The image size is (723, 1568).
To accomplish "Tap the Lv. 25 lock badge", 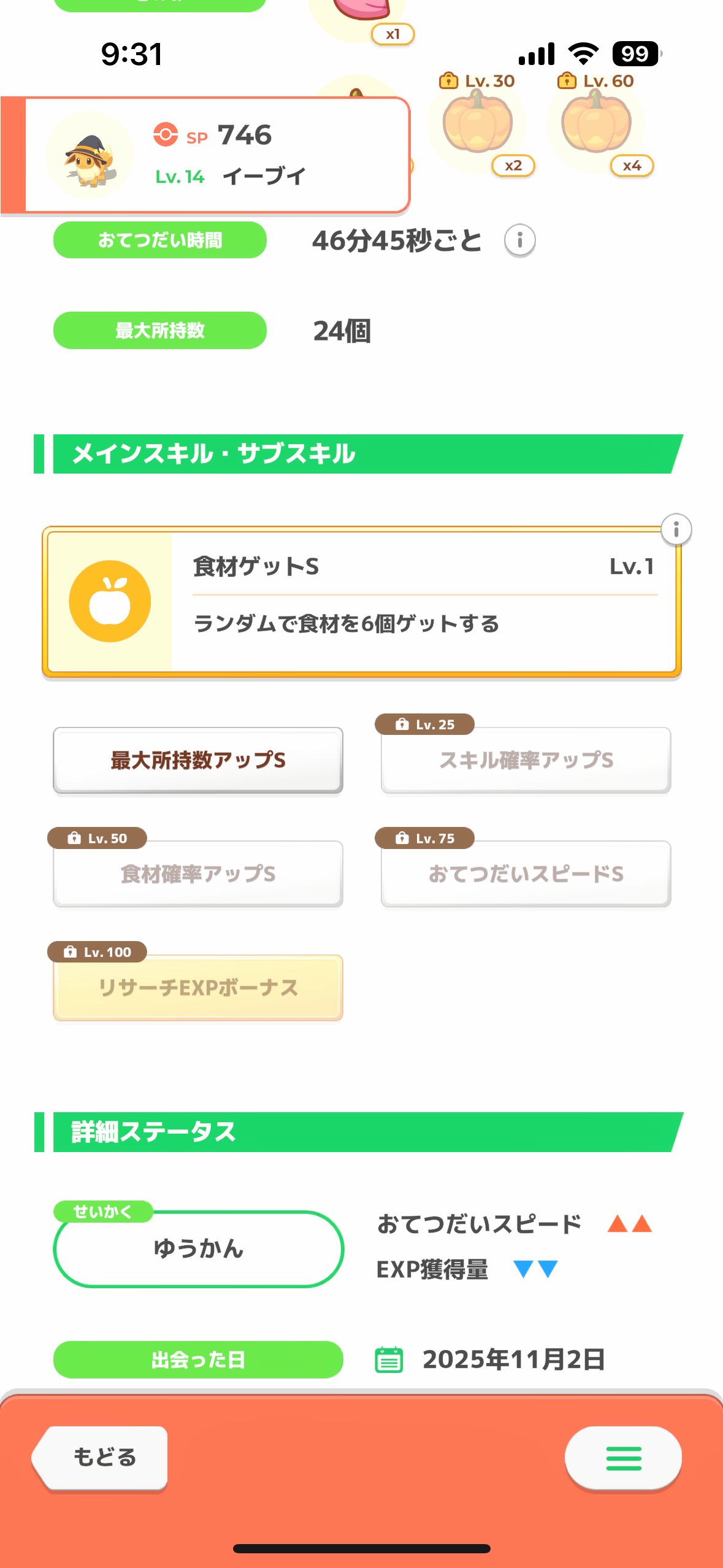I will 425,724.
